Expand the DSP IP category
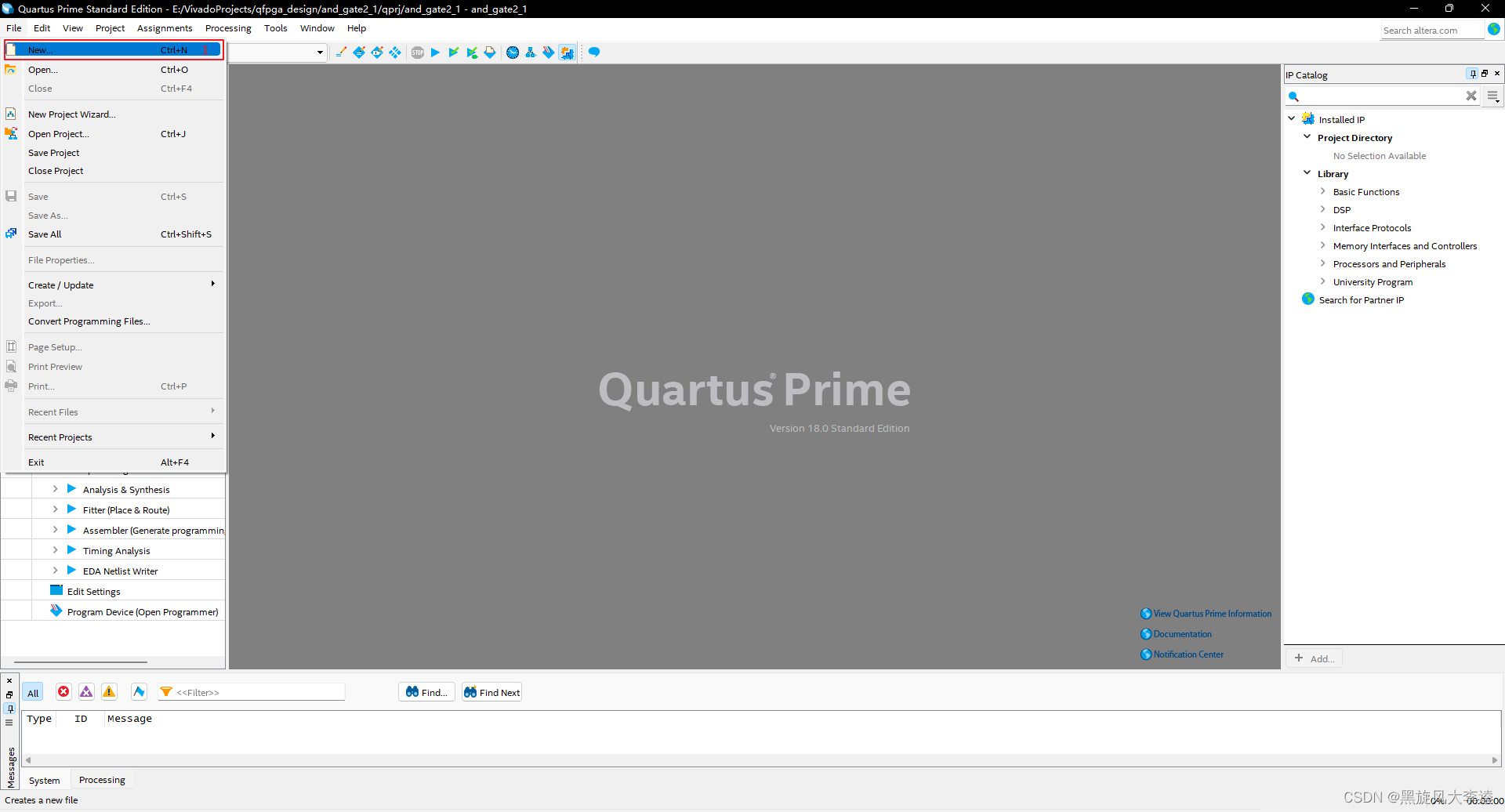This screenshot has height=812, width=1505. [1322, 209]
